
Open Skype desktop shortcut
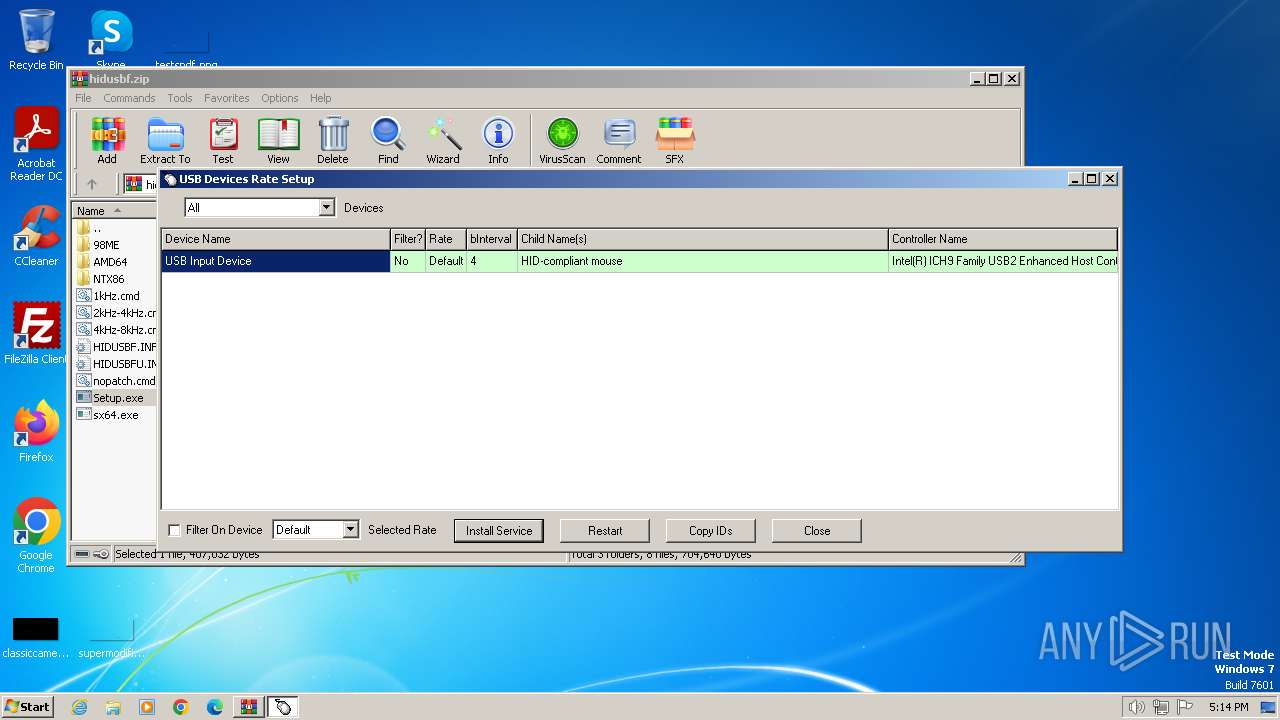(111, 38)
